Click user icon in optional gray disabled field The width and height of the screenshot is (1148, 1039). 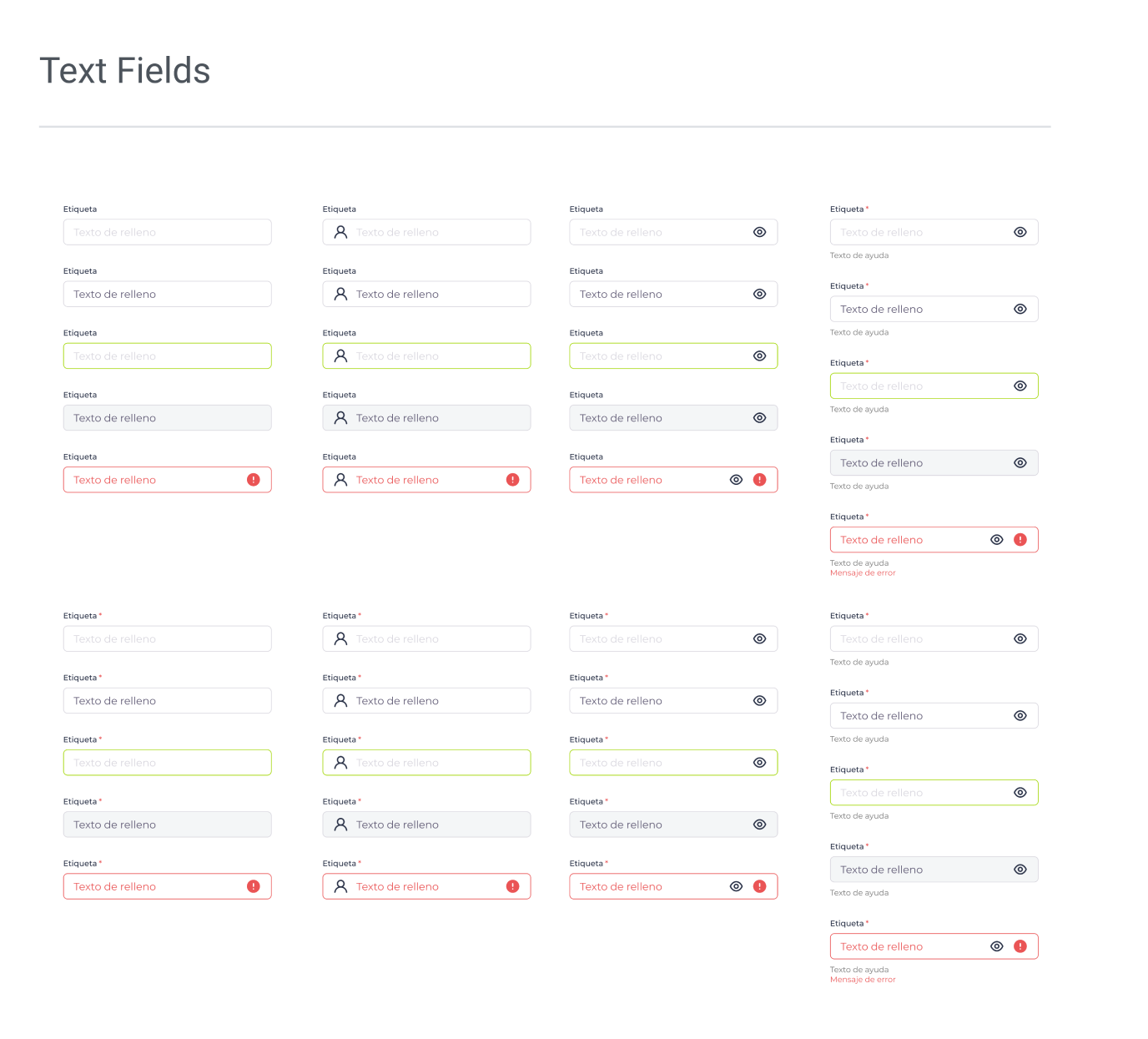pyautogui.click(x=340, y=418)
